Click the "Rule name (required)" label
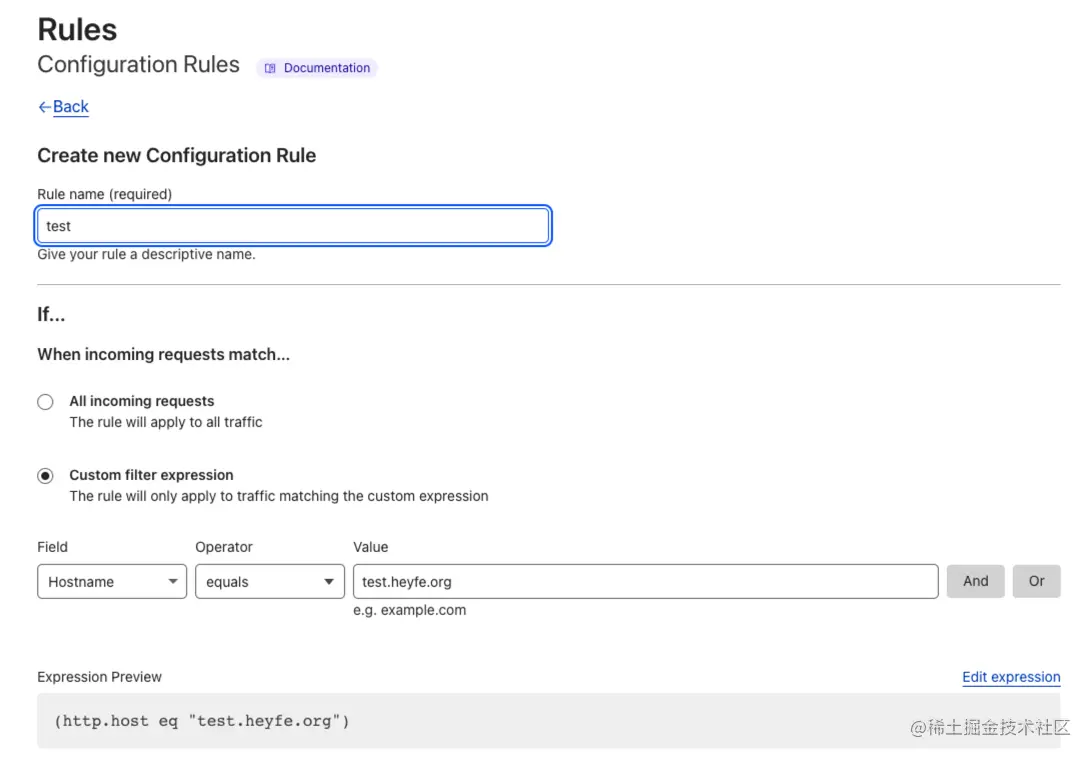The height and width of the screenshot is (759, 1092). tap(104, 194)
